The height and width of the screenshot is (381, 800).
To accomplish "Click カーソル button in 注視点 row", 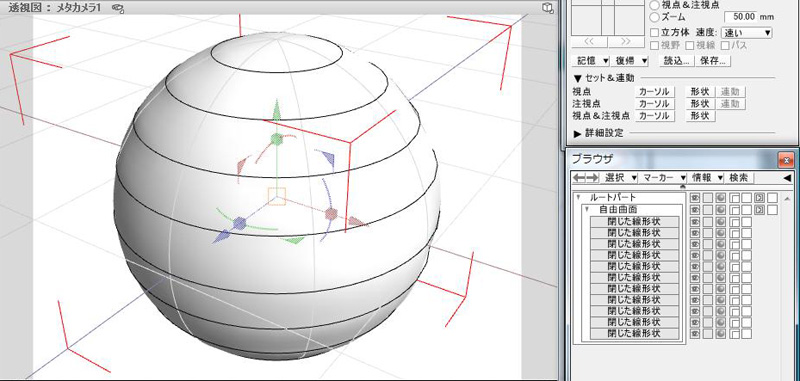I will 654,104.
